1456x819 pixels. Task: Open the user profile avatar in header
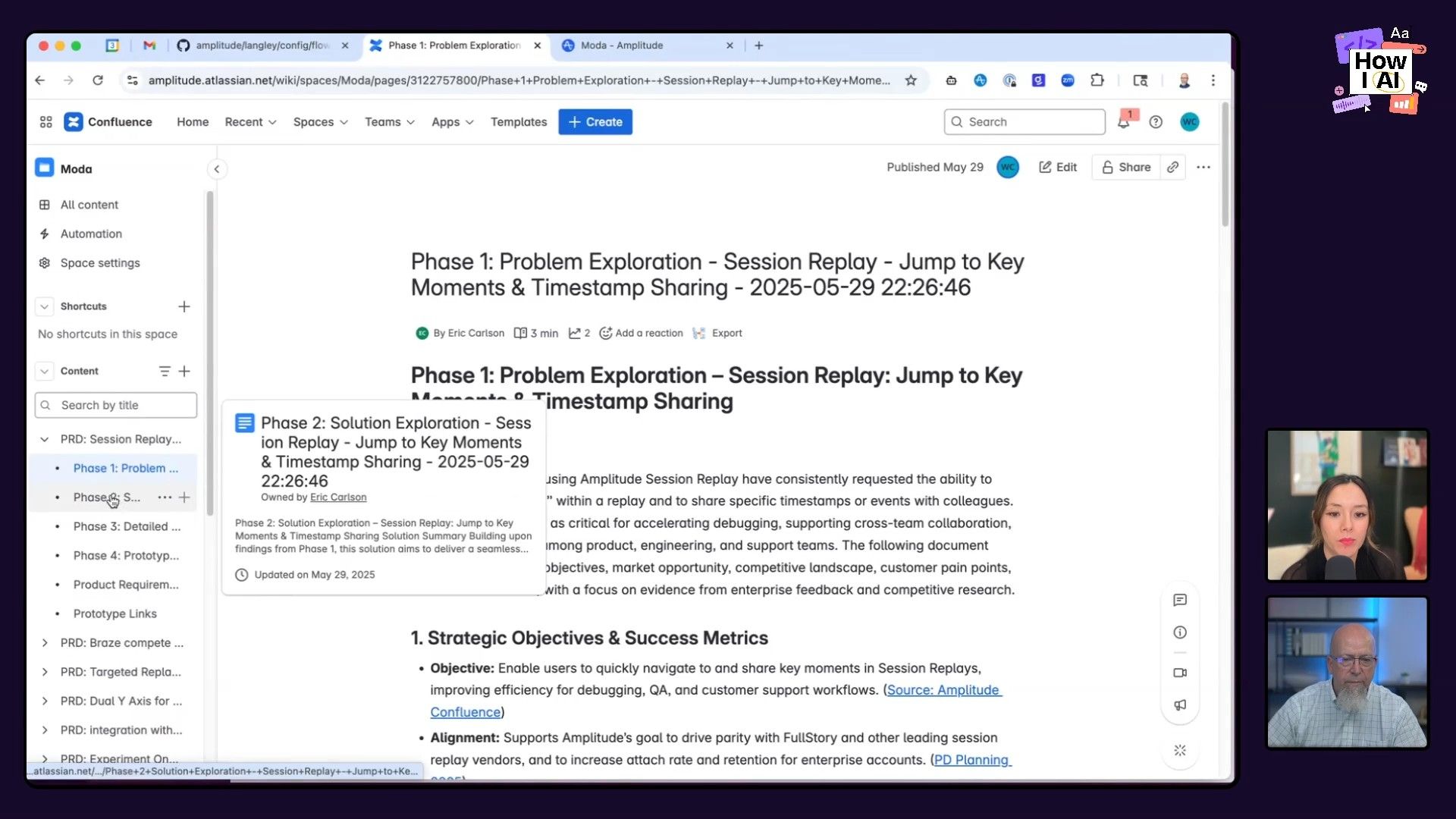1190,122
